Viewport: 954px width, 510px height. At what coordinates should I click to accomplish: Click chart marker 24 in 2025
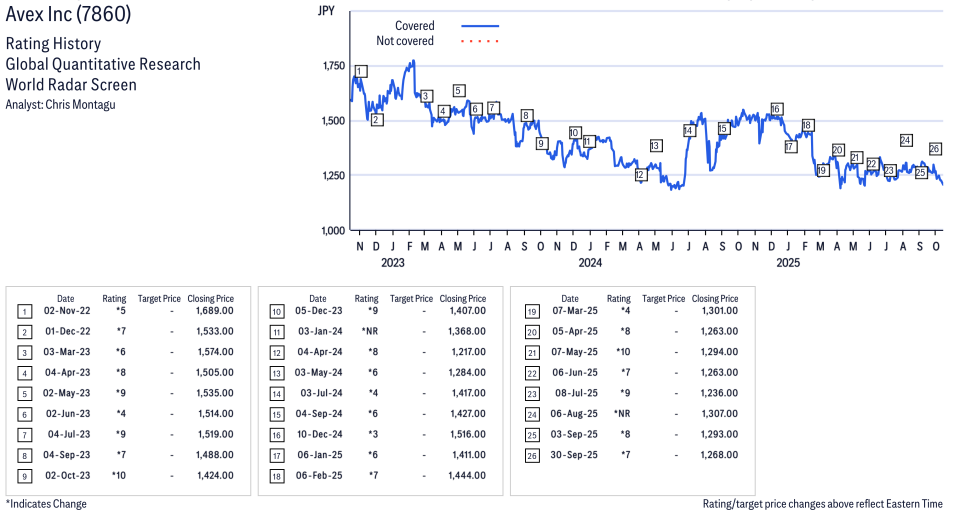(906, 140)
